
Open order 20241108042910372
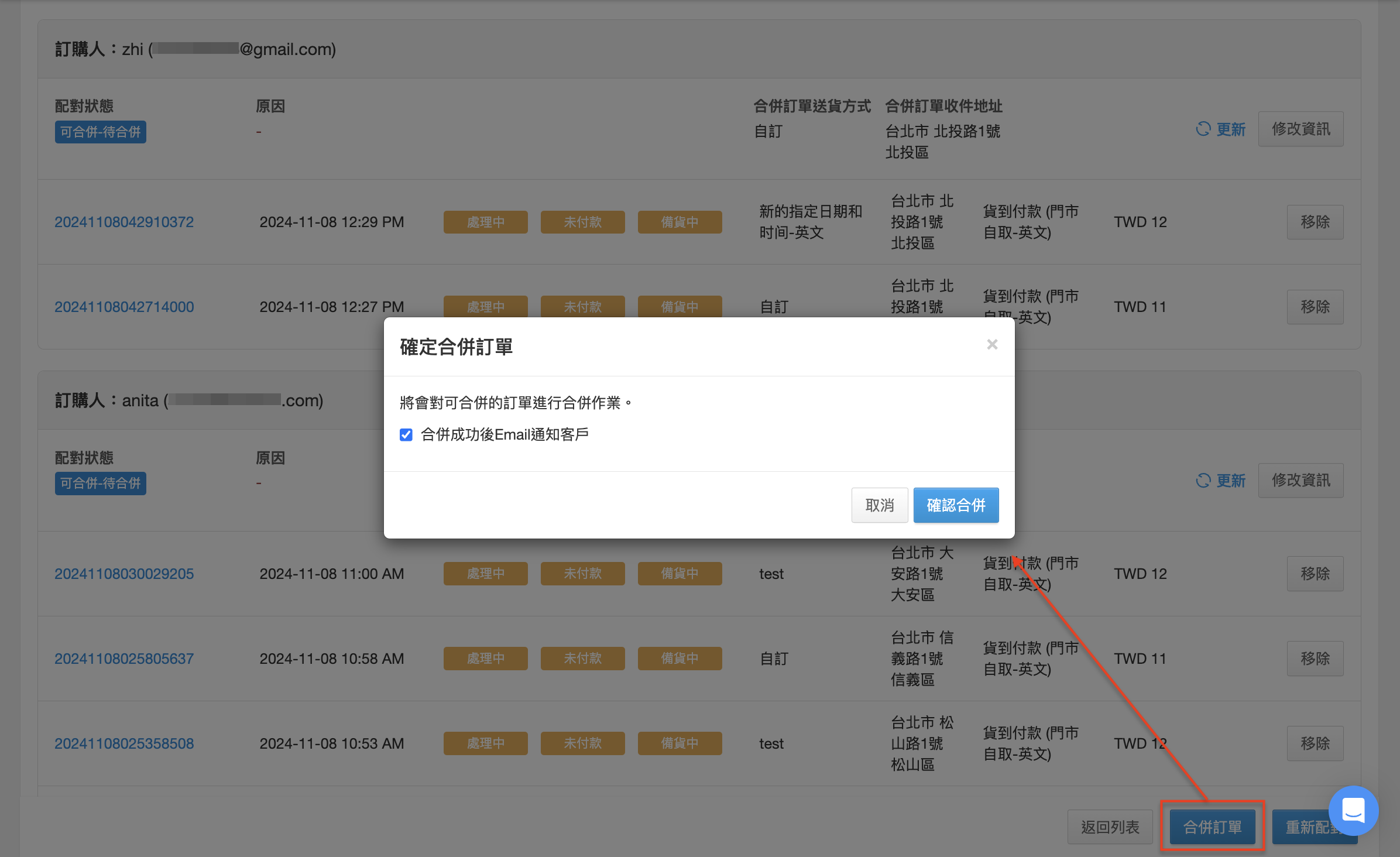coord(124,222)
